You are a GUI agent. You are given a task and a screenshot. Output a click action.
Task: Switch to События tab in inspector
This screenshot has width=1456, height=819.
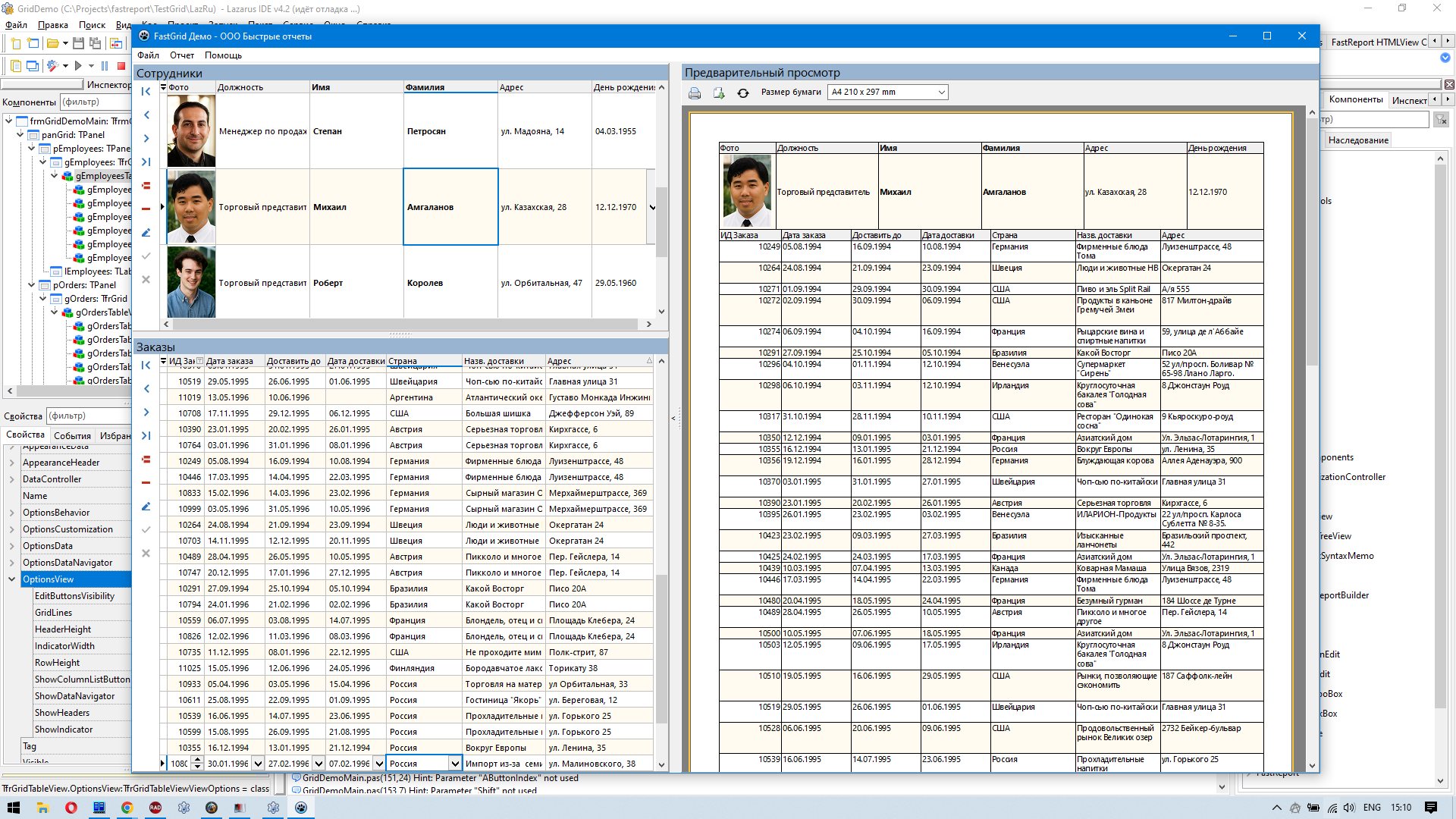[x=72, y=435]
